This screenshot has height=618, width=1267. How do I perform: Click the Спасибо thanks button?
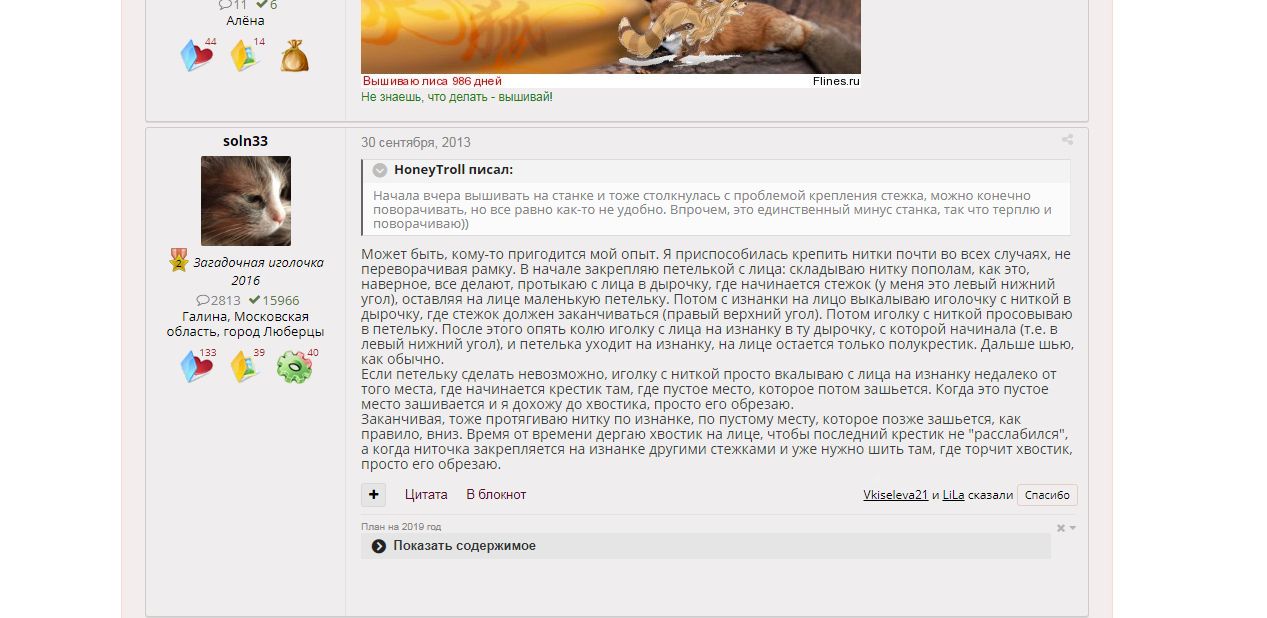pos(1047,495)
